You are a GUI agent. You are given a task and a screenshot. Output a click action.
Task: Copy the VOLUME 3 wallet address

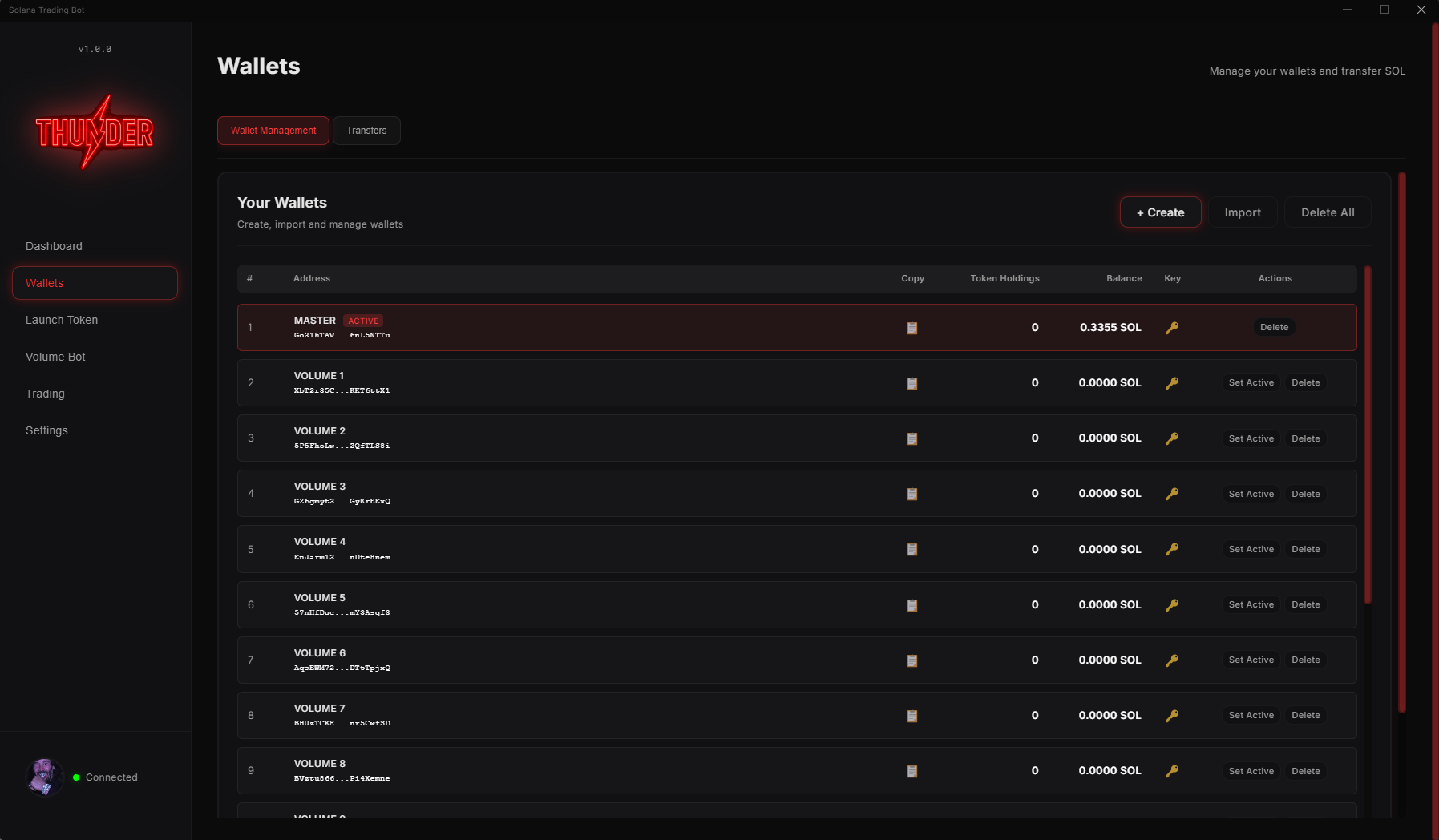[x=912, y=494]
